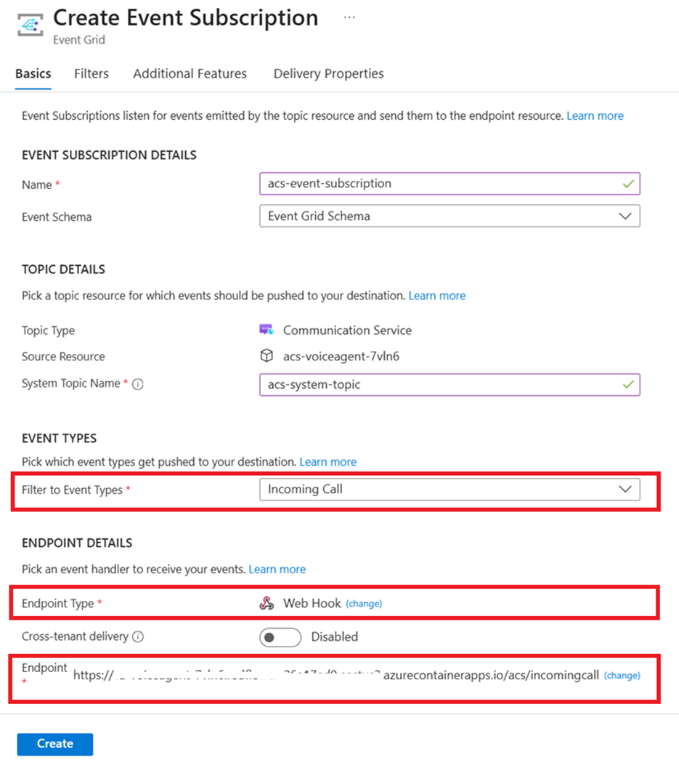Open the ellipsis more options menu
This screenshot has width=679, height=760.
(x=349, y=18)
